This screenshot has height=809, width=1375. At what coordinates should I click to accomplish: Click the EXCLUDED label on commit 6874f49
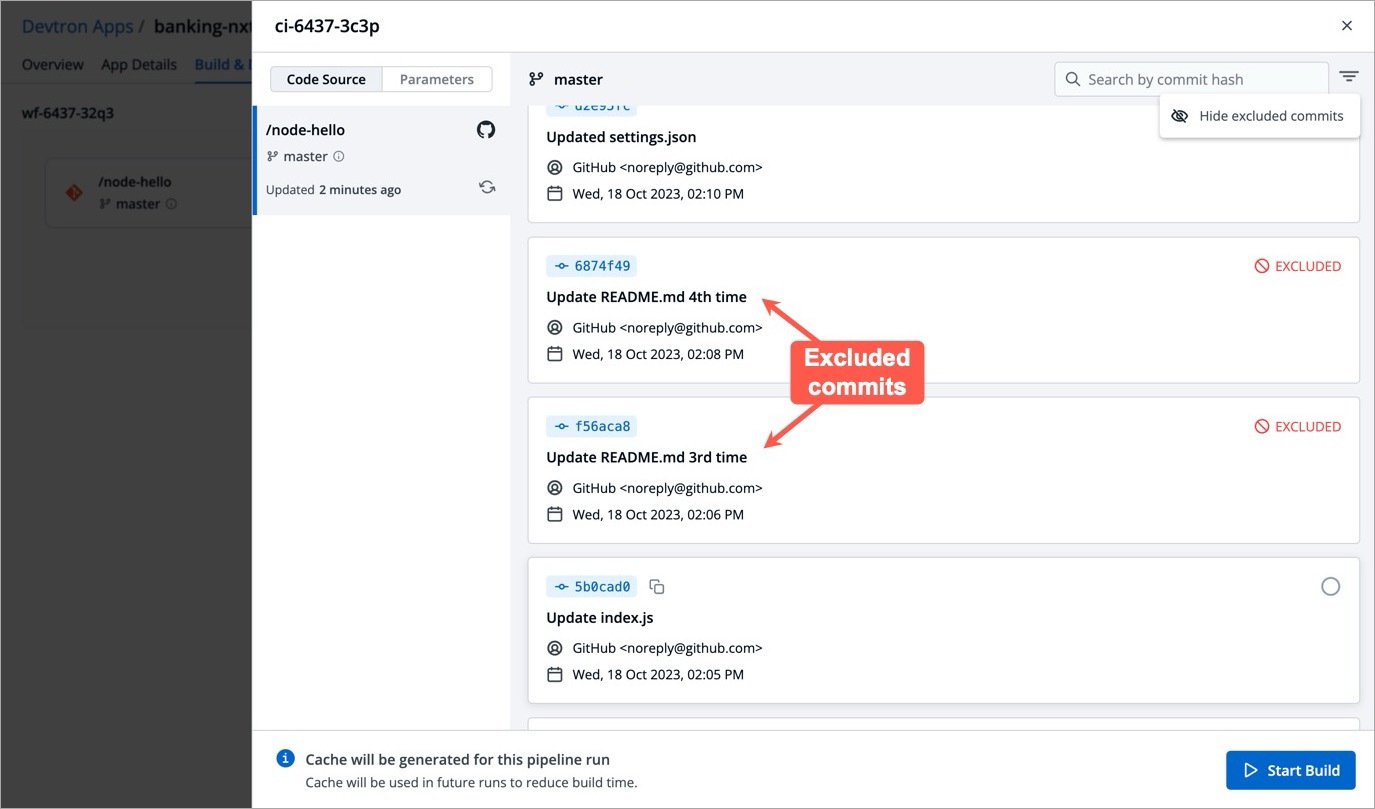pos(1298,266)
